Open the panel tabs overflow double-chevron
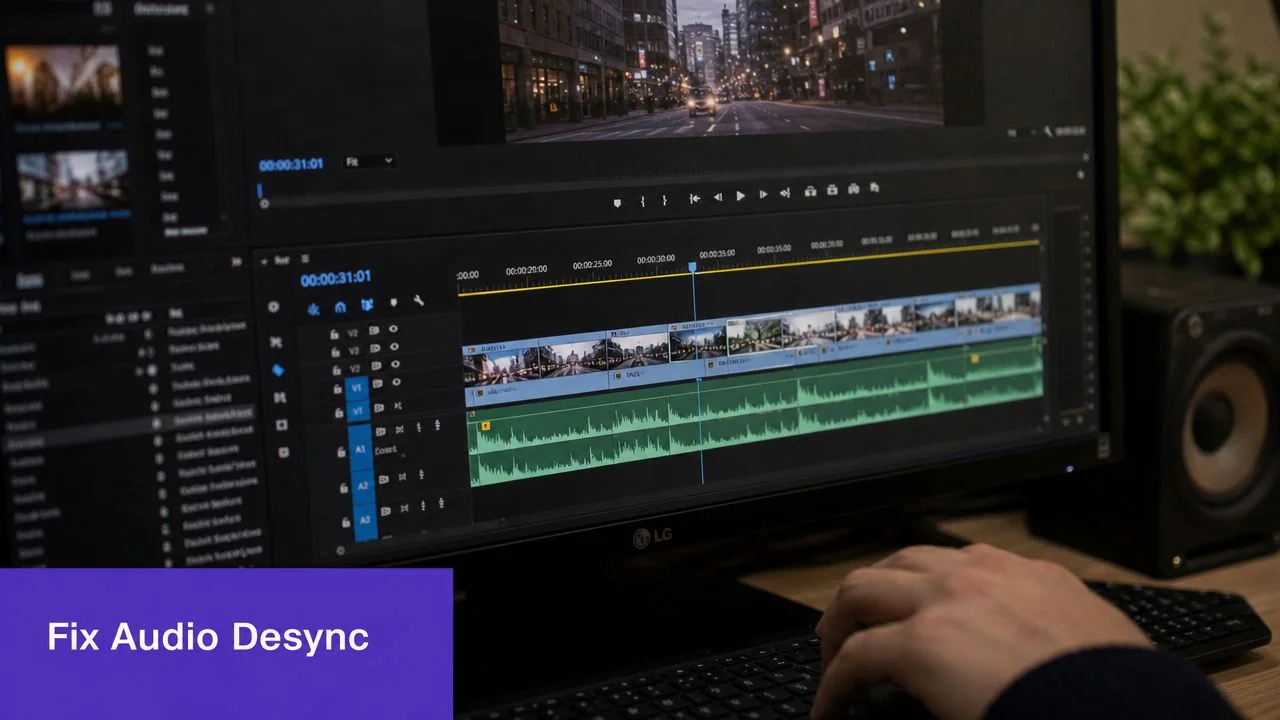This screenshot has height=720, width=1280. pos(236,262)
